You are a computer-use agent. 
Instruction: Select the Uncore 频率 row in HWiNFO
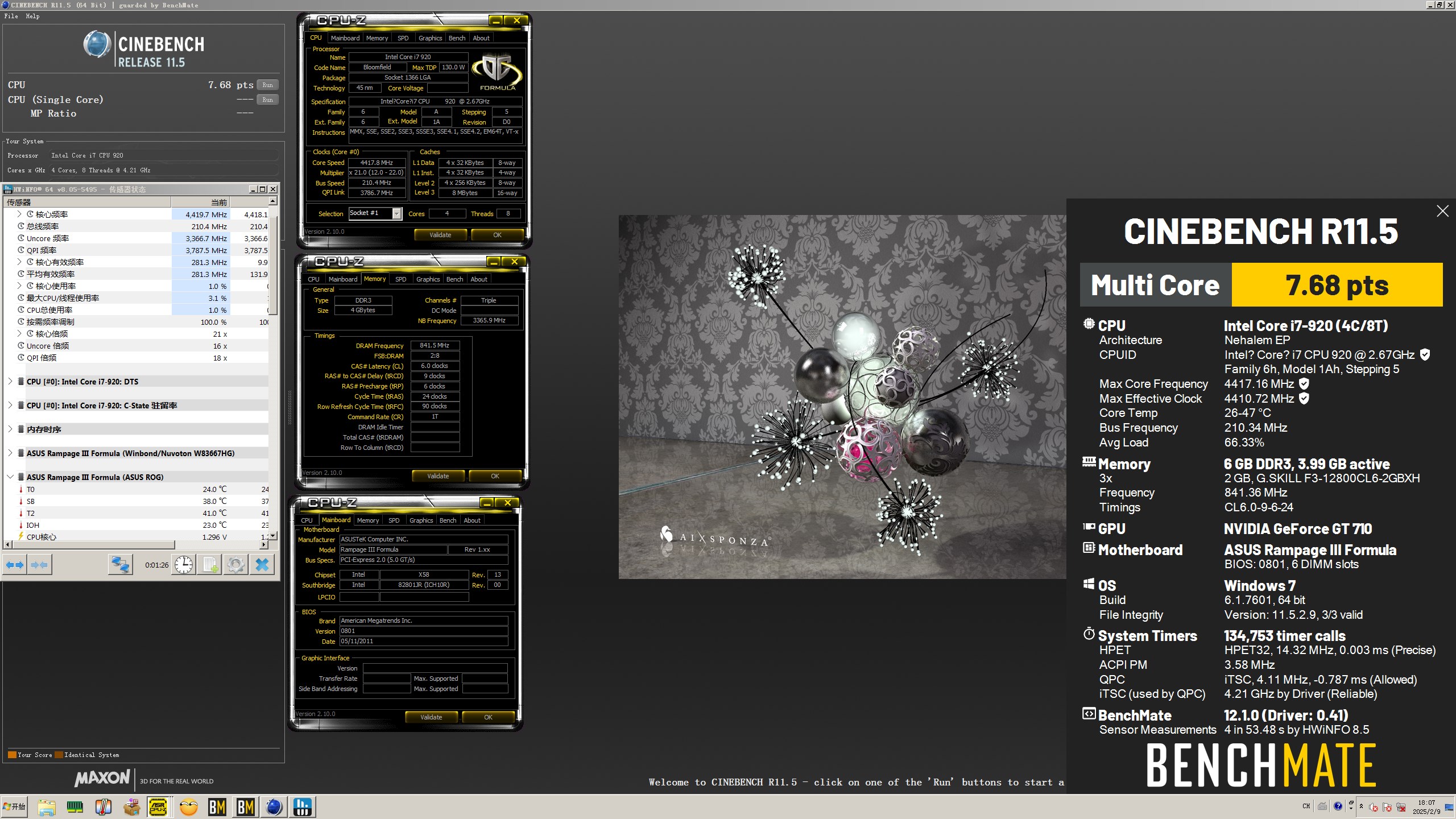pos(135,238)
